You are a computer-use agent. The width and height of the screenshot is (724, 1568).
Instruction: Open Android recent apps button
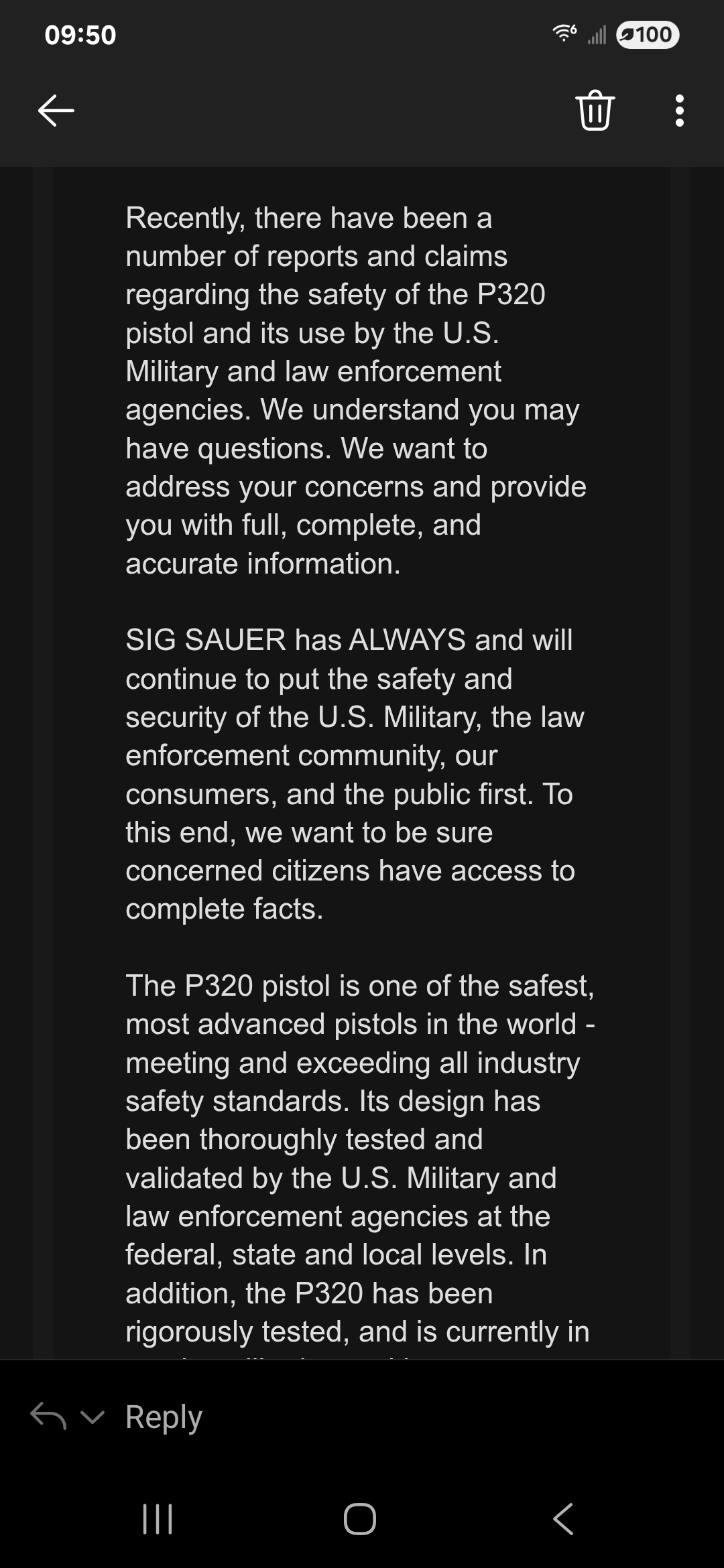coord(158,1518)
